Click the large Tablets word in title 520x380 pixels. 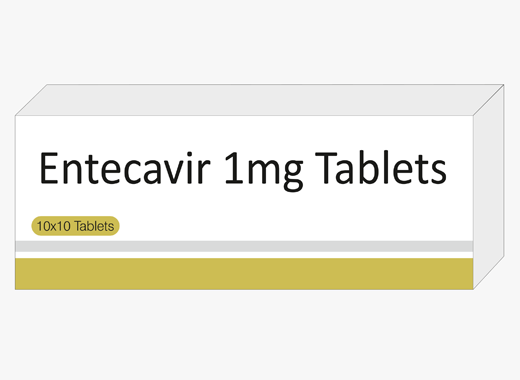(380, 167)
